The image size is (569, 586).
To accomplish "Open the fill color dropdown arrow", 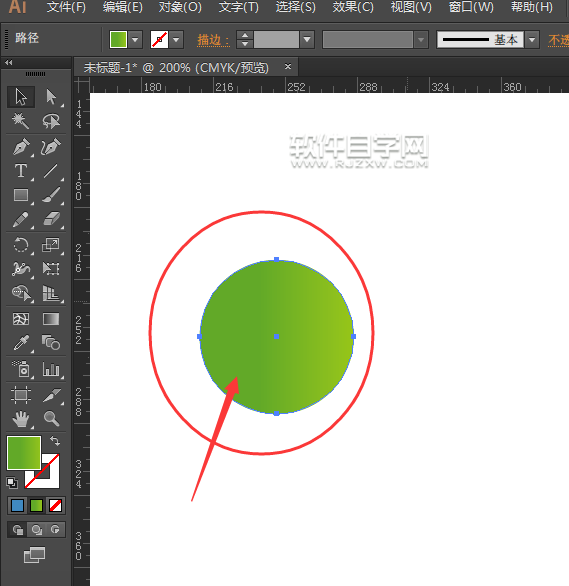I will click(135, 39).
